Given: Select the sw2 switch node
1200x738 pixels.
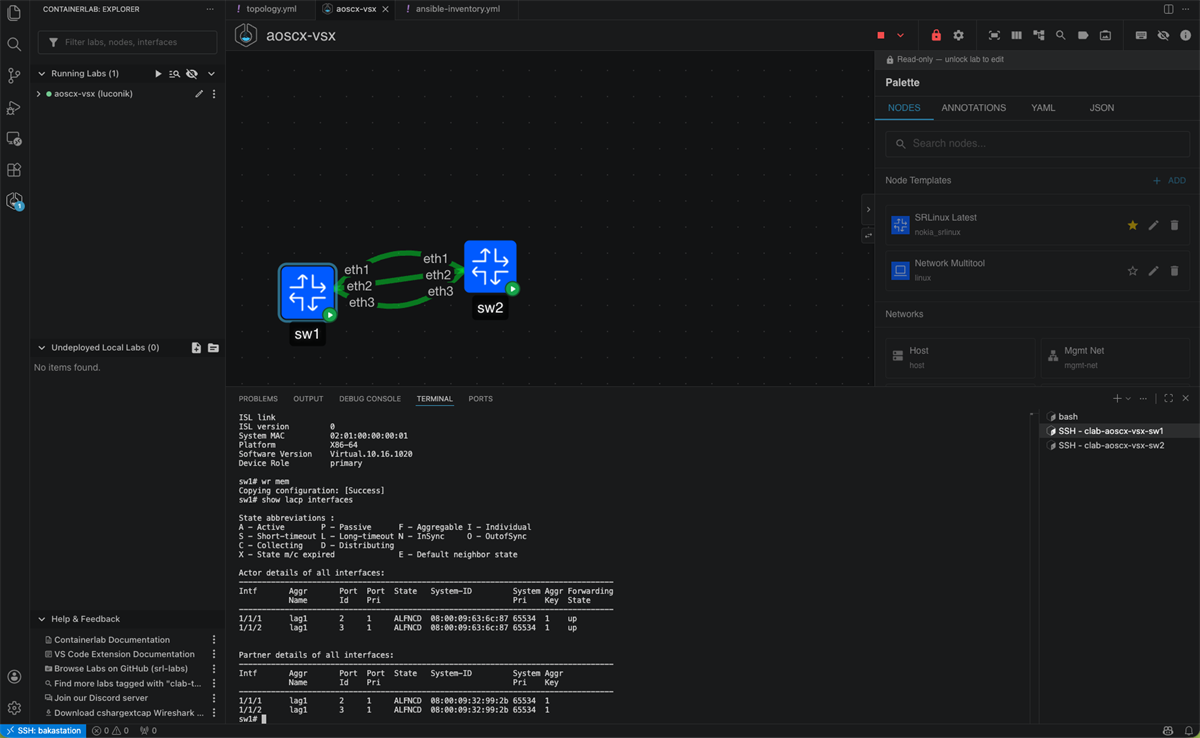Looking at the screenshot, I should click(x=490, y=267).
